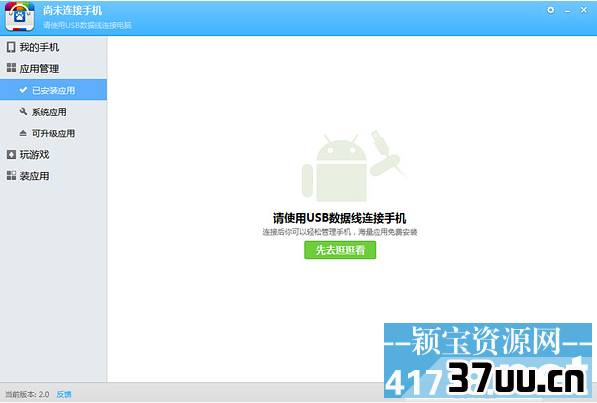The width and height of the screenshot is (597, 403).
Task: Click the Baidu assistant bag logo
Action: [x=19, y=16]
